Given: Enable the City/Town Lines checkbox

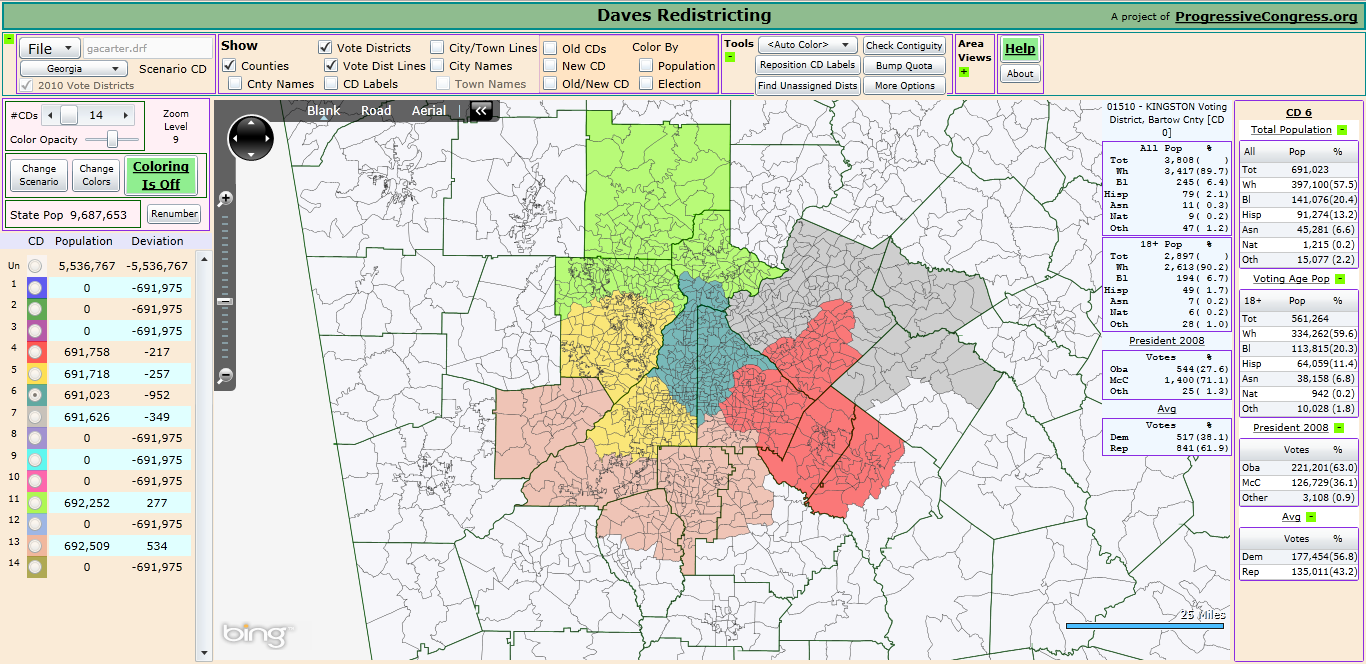Looking at the screenshot, I should (x=437, y=47).
